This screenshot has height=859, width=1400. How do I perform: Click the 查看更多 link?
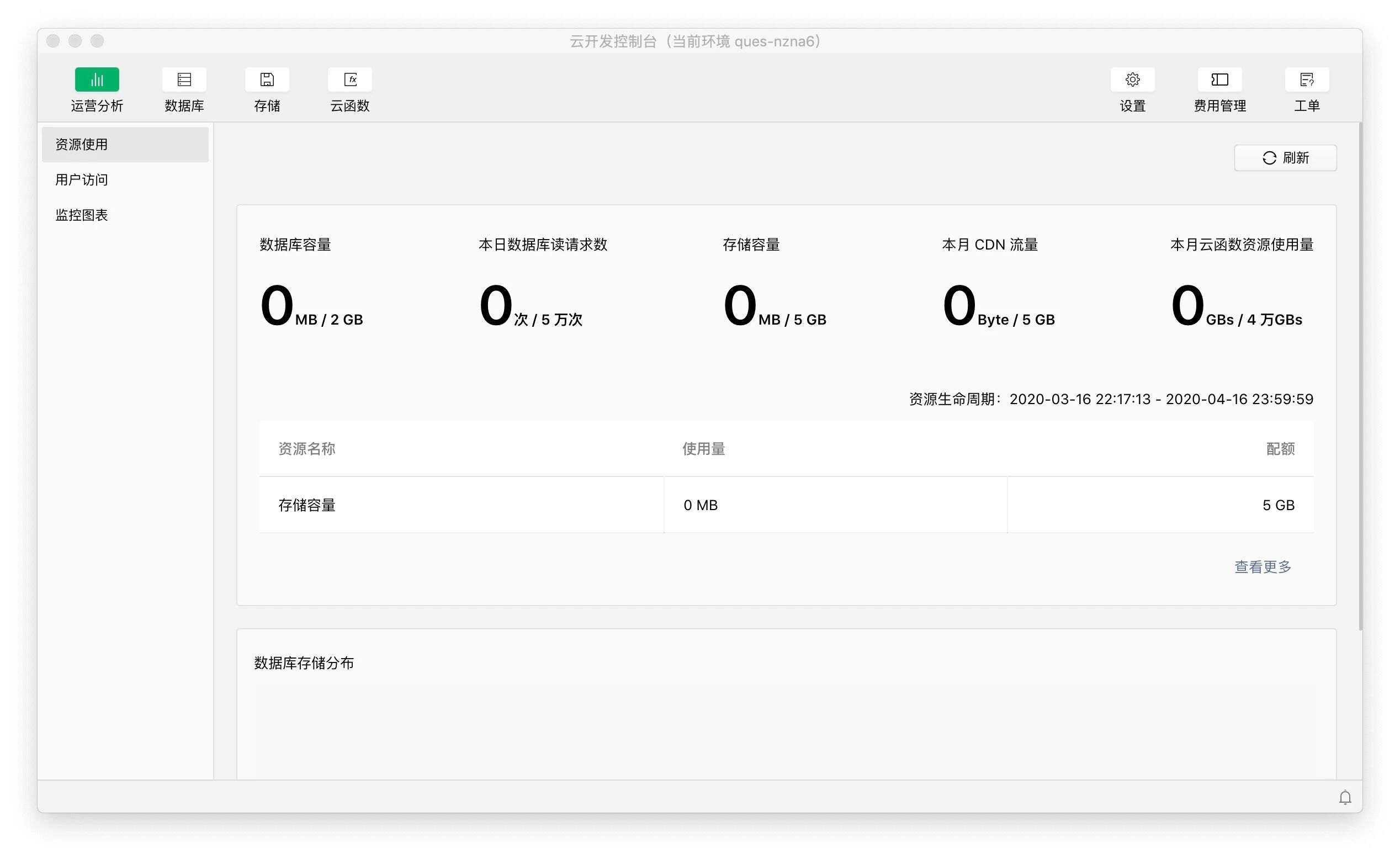point(1263,566)
